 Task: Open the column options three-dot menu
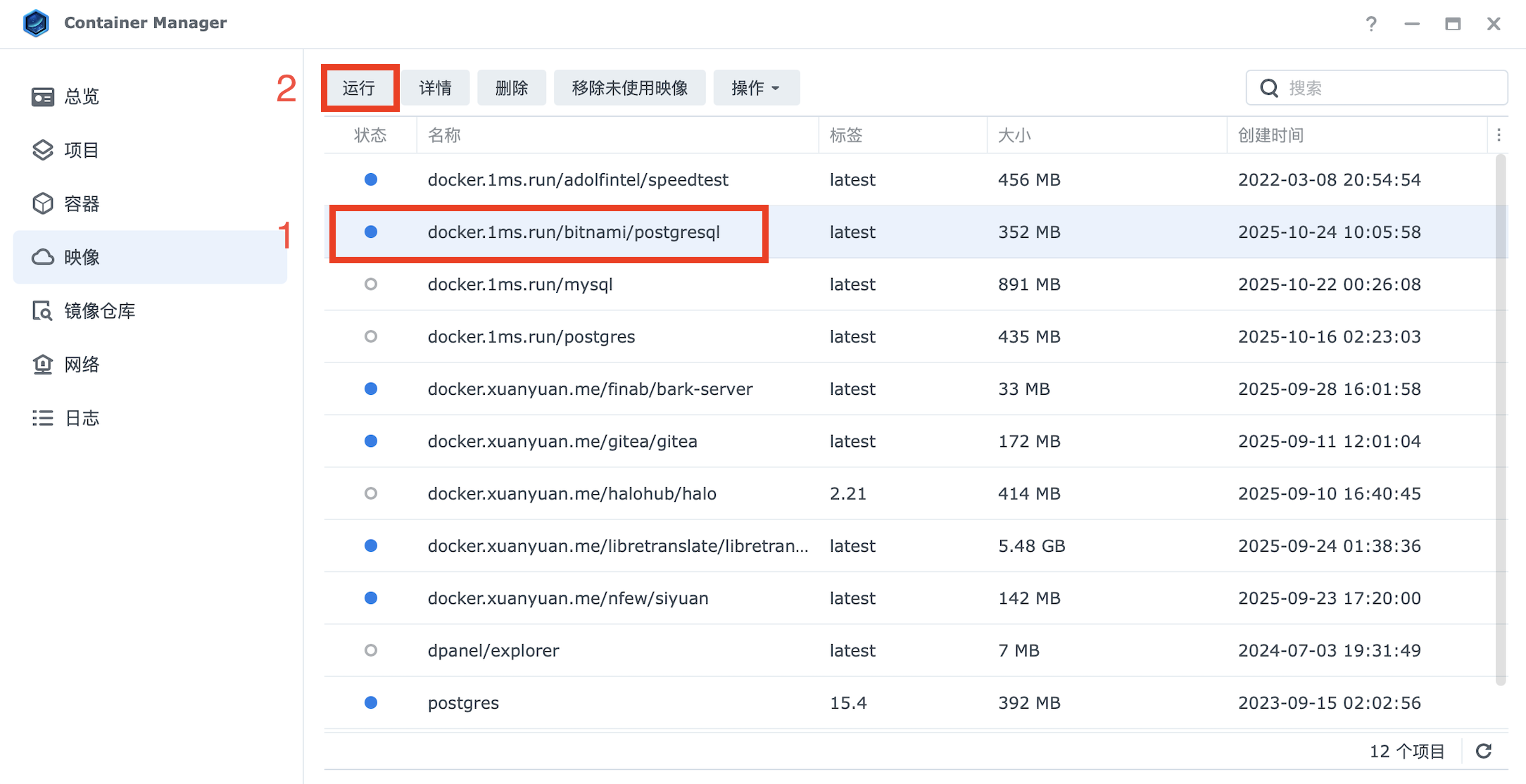click(1499, 134)
